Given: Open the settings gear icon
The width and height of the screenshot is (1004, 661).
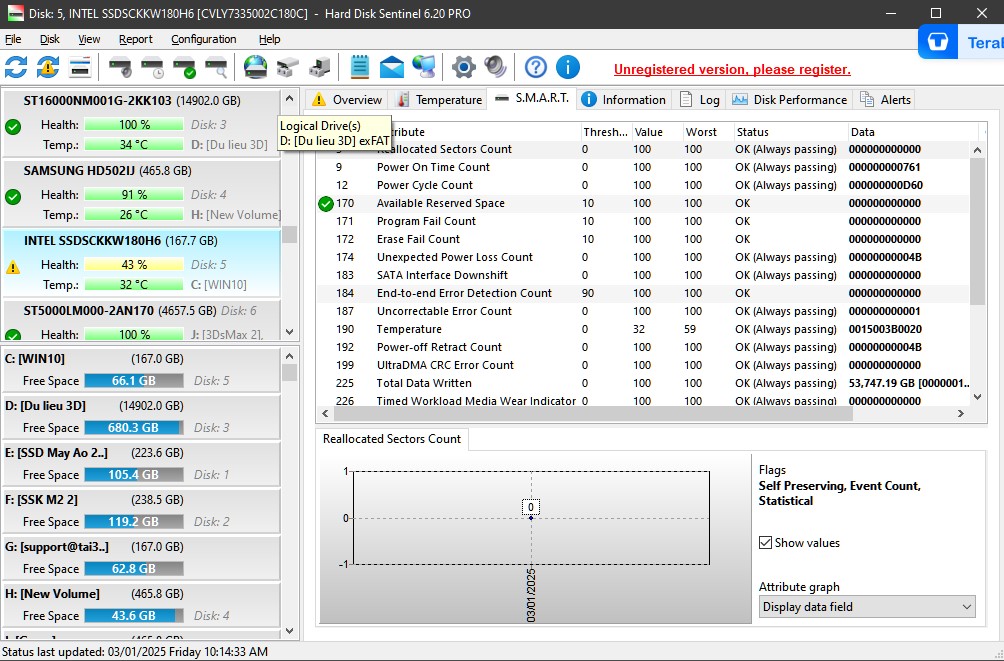Looking at the screenshot, I should [461, 69].
